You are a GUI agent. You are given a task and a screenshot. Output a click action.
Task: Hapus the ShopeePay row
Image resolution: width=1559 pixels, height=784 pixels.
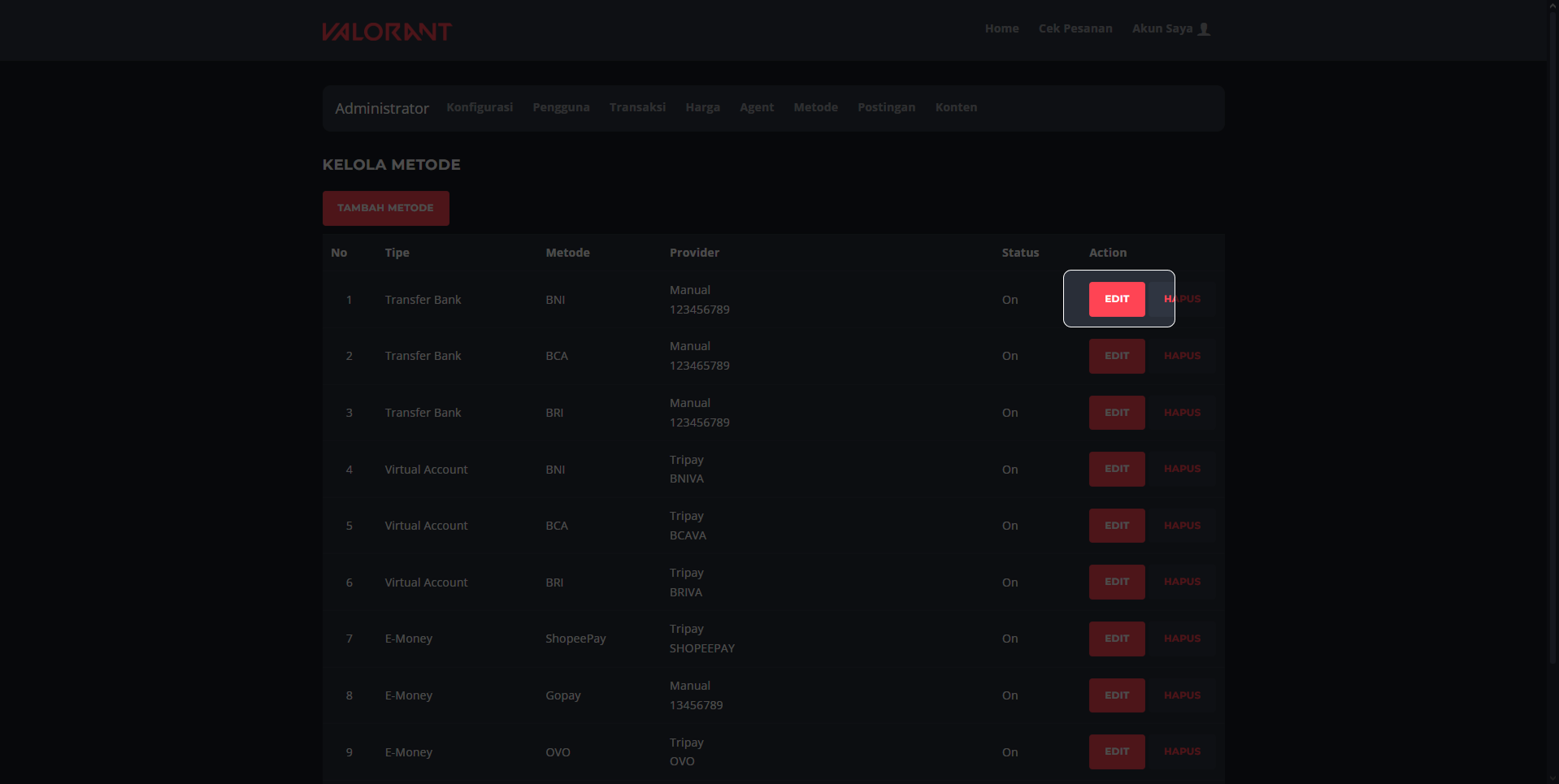point(1182,639)
